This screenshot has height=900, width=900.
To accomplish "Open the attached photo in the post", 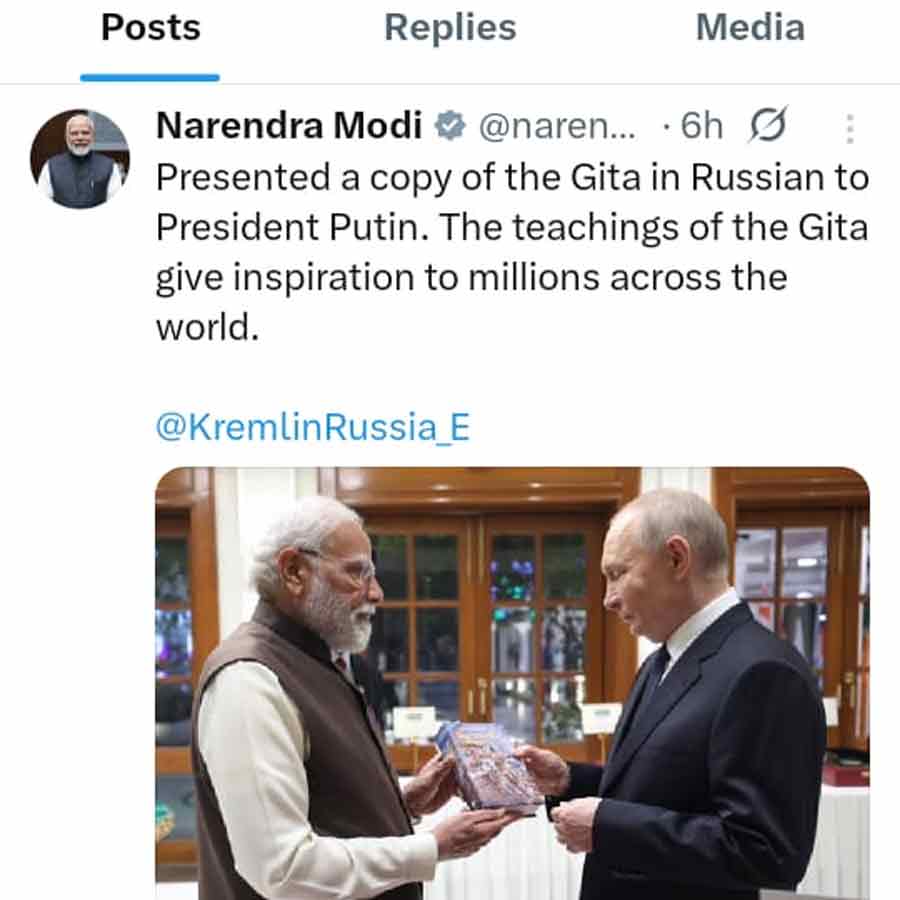I will 512,682.
